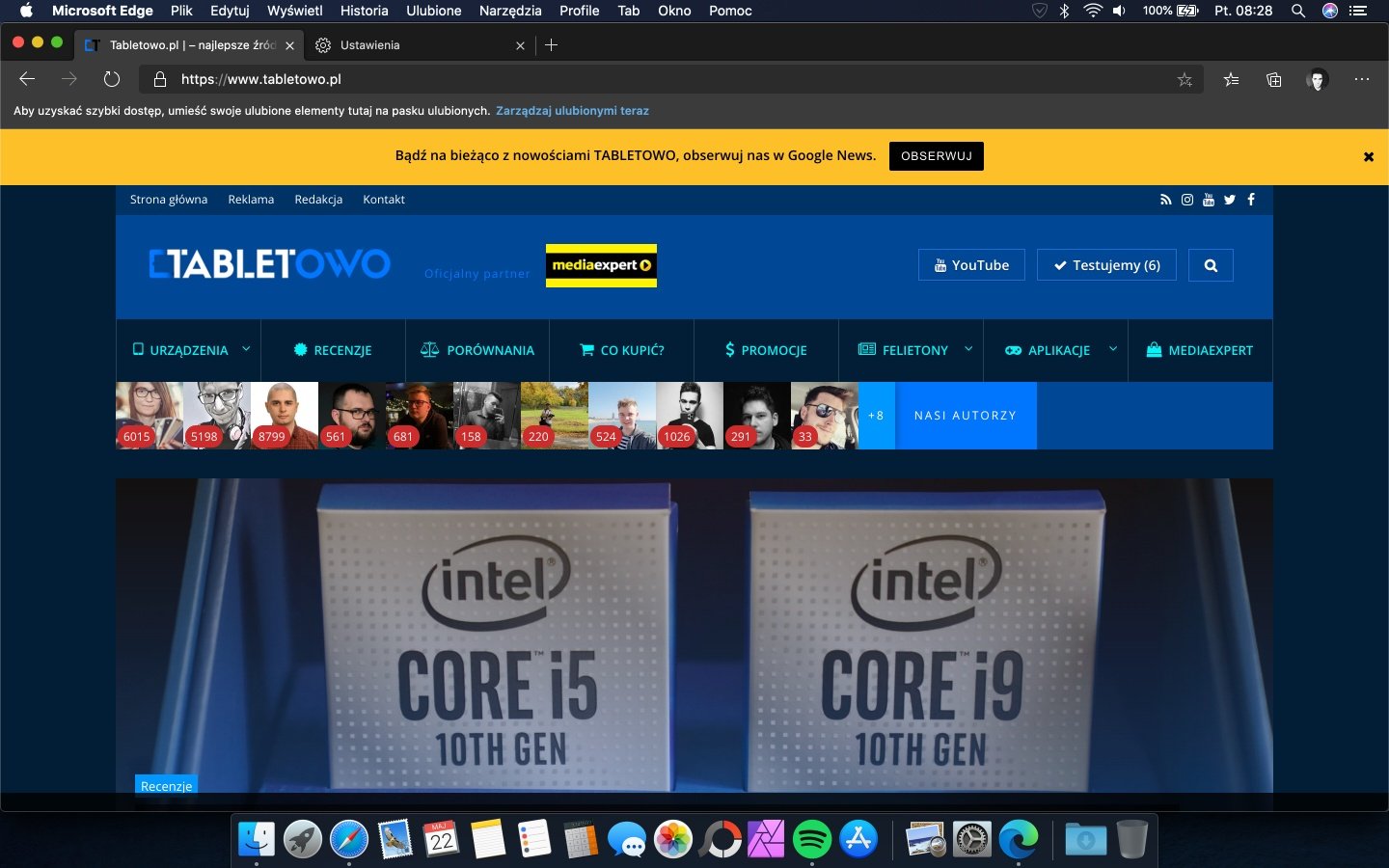Viewport: 1389px width, 868px height.
Task: Open Photos app in the dock
Action: coord(673,839)
